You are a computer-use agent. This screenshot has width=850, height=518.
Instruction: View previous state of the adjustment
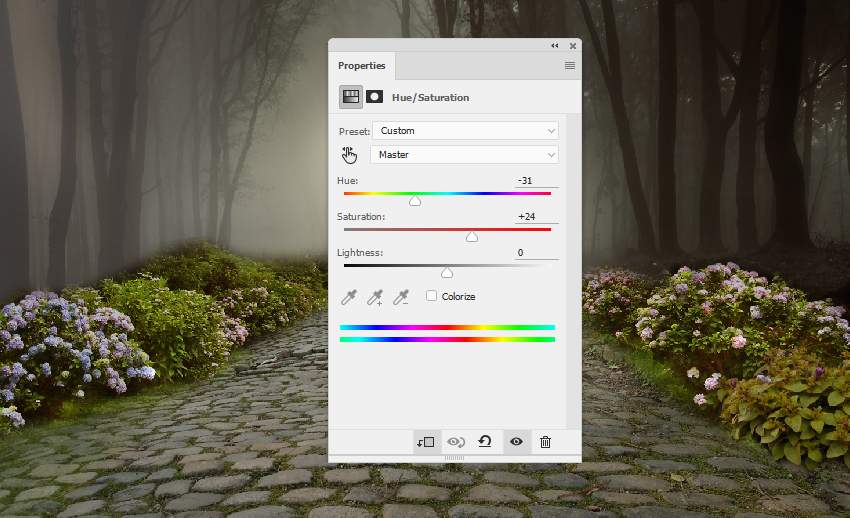pos(456,442)
